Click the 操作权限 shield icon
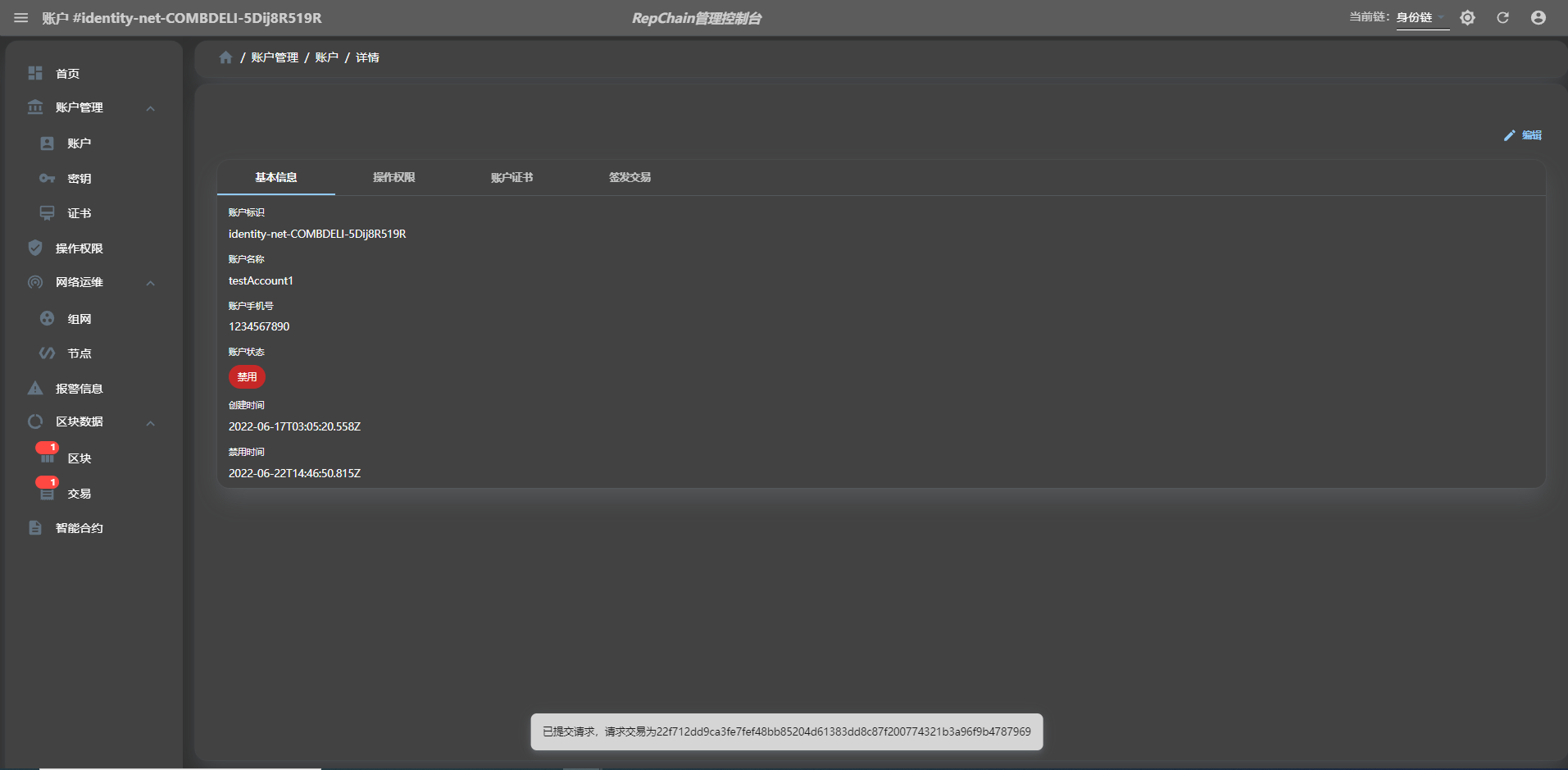The image size is (1568, 770). [35, 248]
